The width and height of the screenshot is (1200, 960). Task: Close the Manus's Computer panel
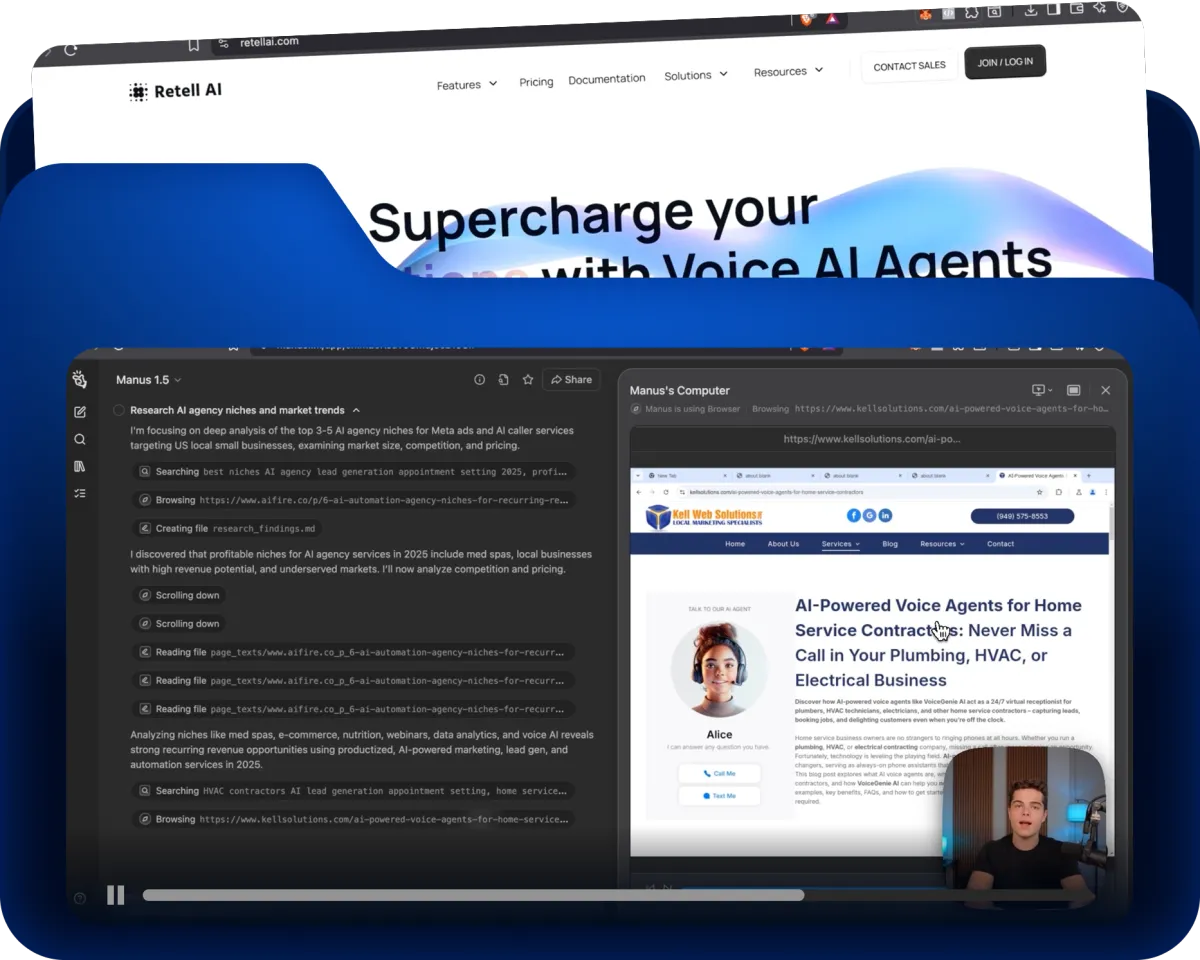1105,390
